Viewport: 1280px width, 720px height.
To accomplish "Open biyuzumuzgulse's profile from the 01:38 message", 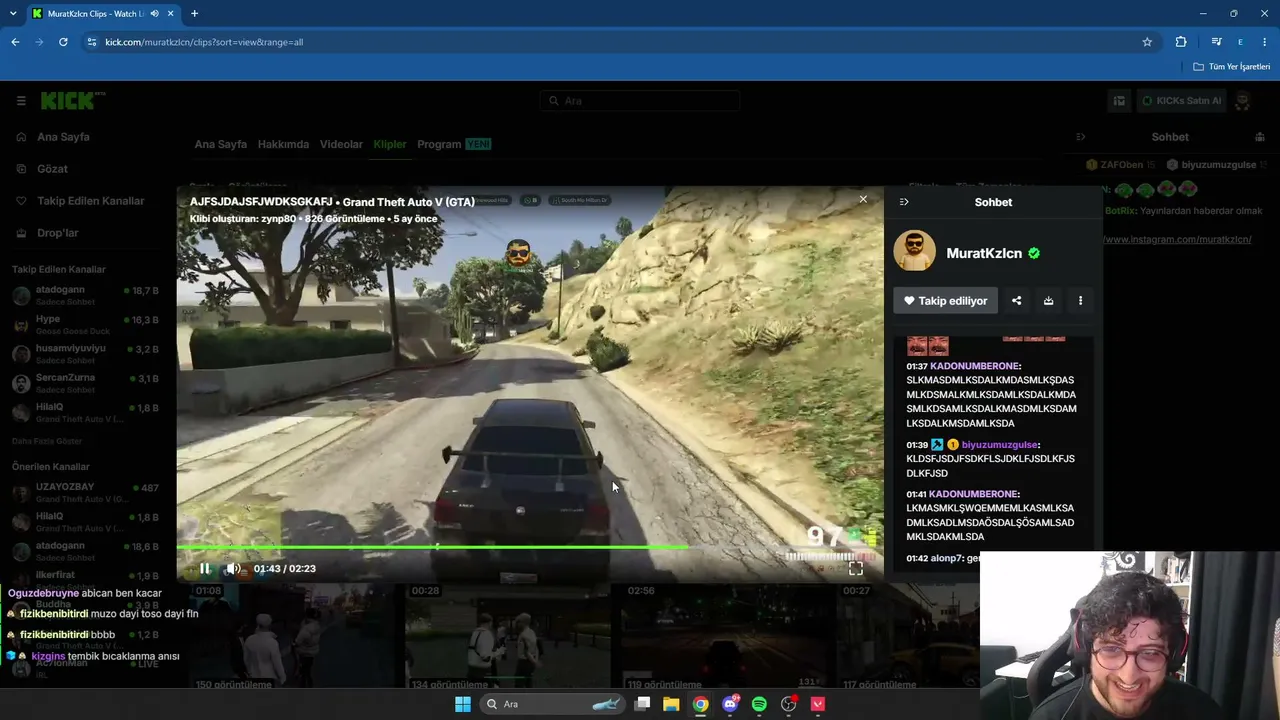I will (x=1000, y=445).
